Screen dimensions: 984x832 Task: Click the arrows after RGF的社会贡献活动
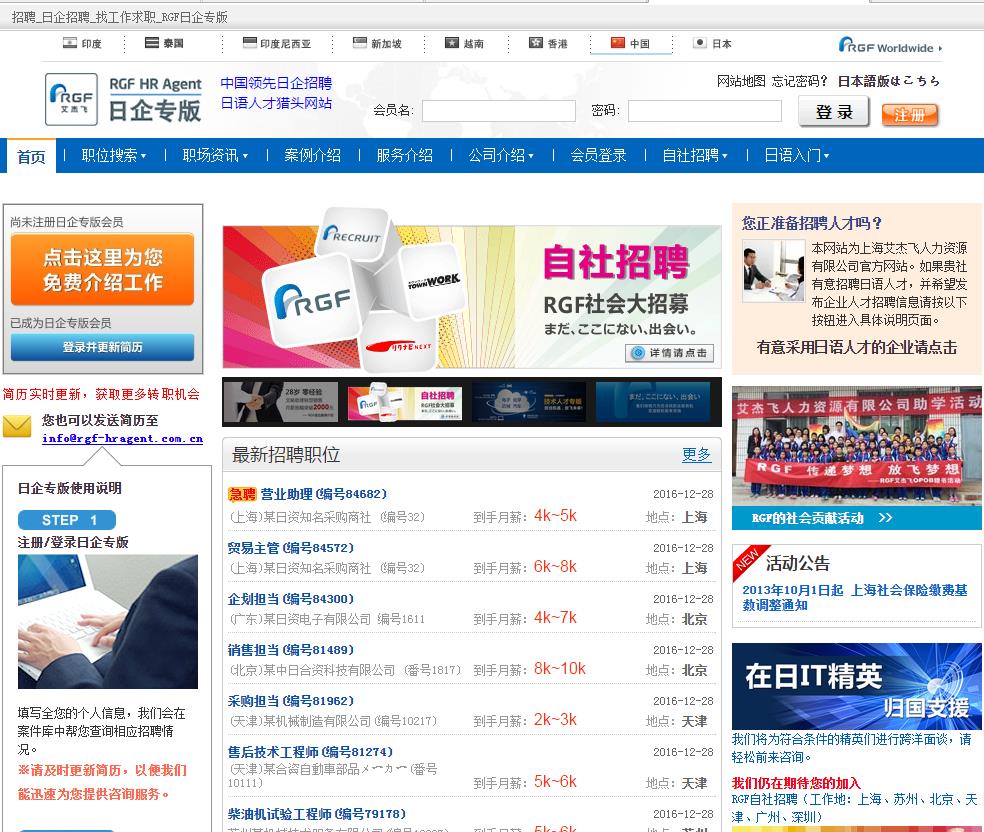tap(885, 518)
